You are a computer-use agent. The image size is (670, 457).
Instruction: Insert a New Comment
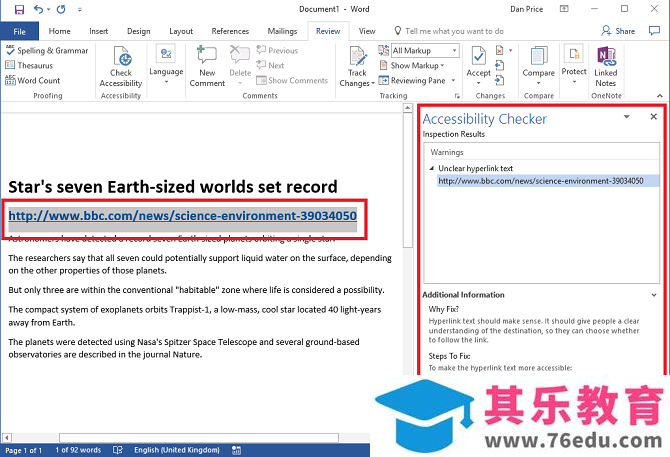point(207,66)
